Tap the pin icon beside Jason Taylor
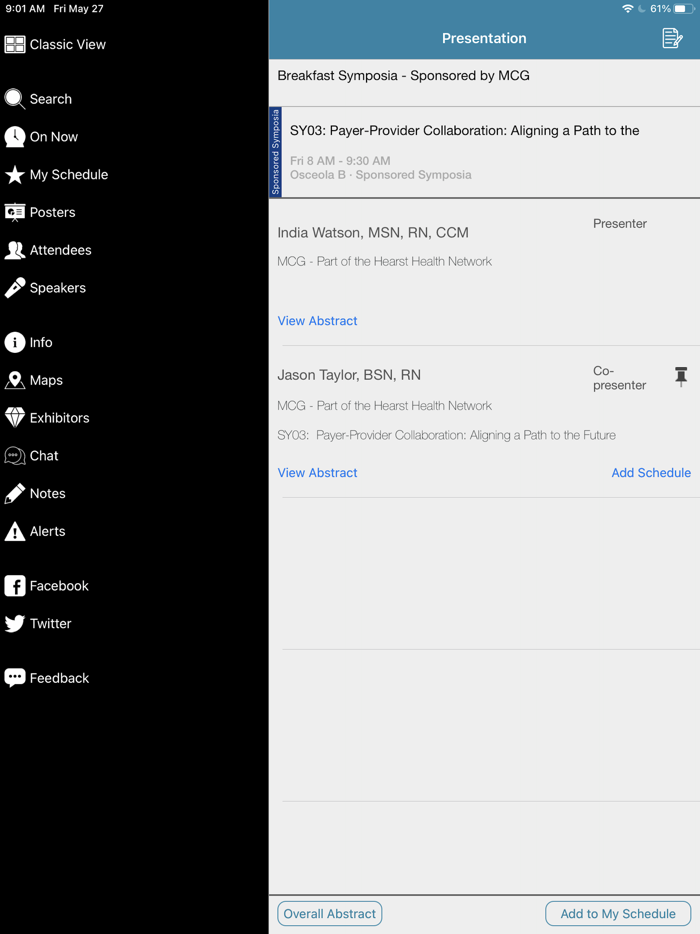Viewport: 700px width, 934px height. pos(681,376)
